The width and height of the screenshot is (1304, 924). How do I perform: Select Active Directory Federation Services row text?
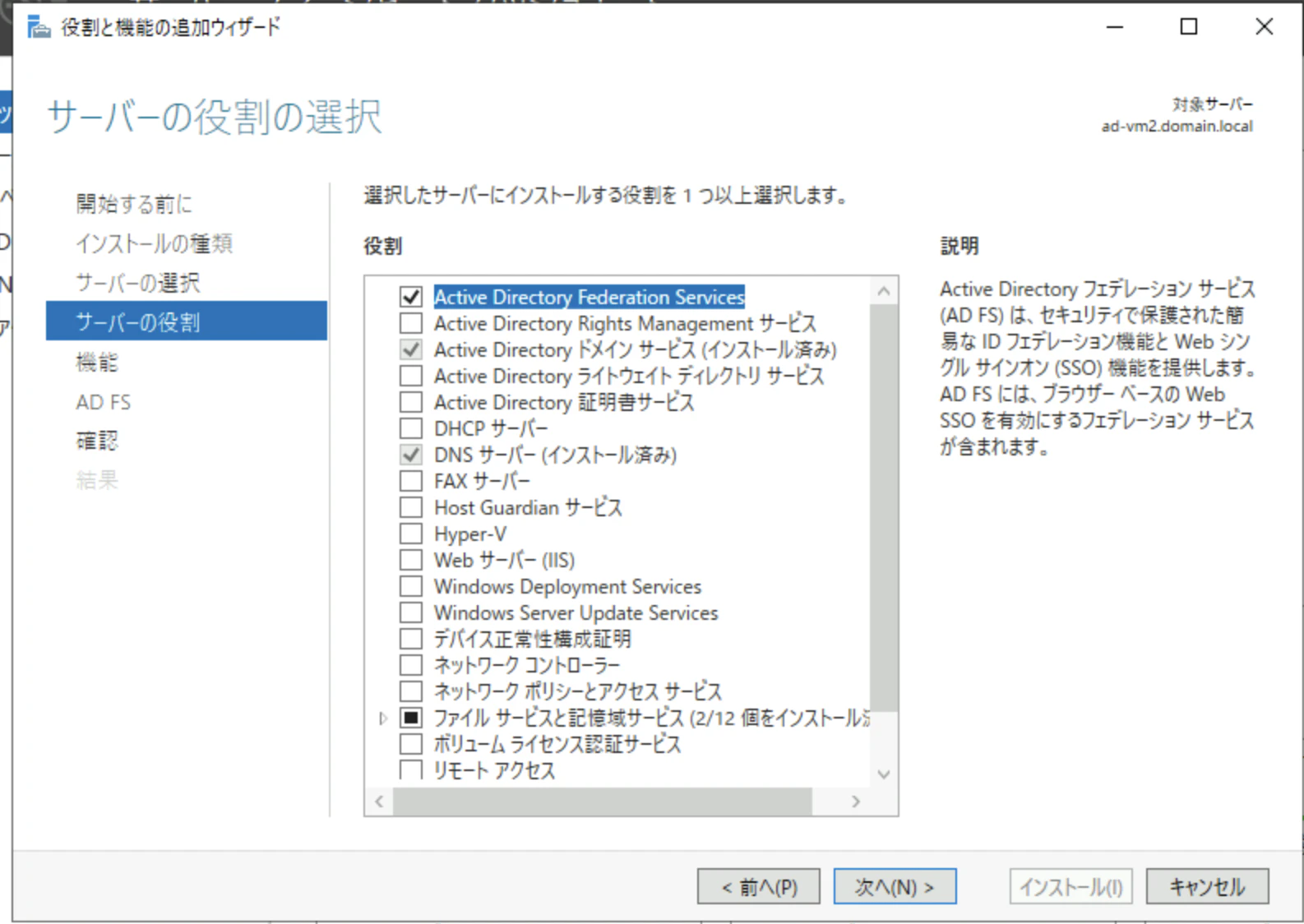[589, 297]
